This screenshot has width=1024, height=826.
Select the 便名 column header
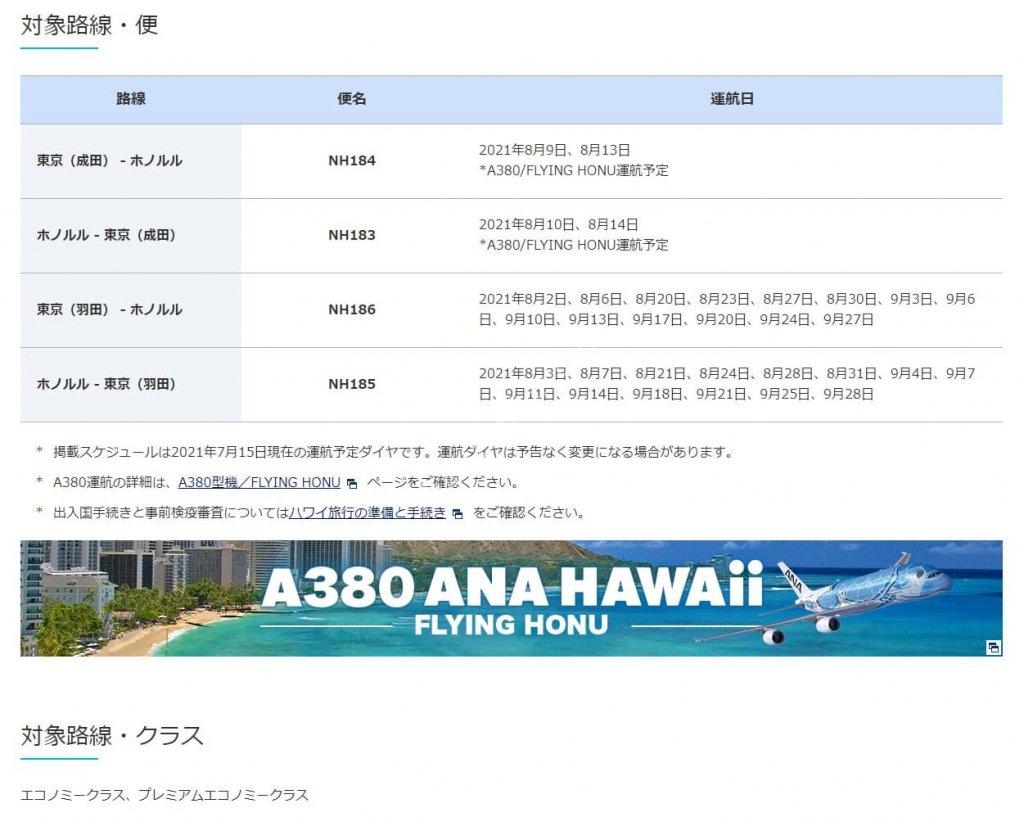(x=352, y=99)
